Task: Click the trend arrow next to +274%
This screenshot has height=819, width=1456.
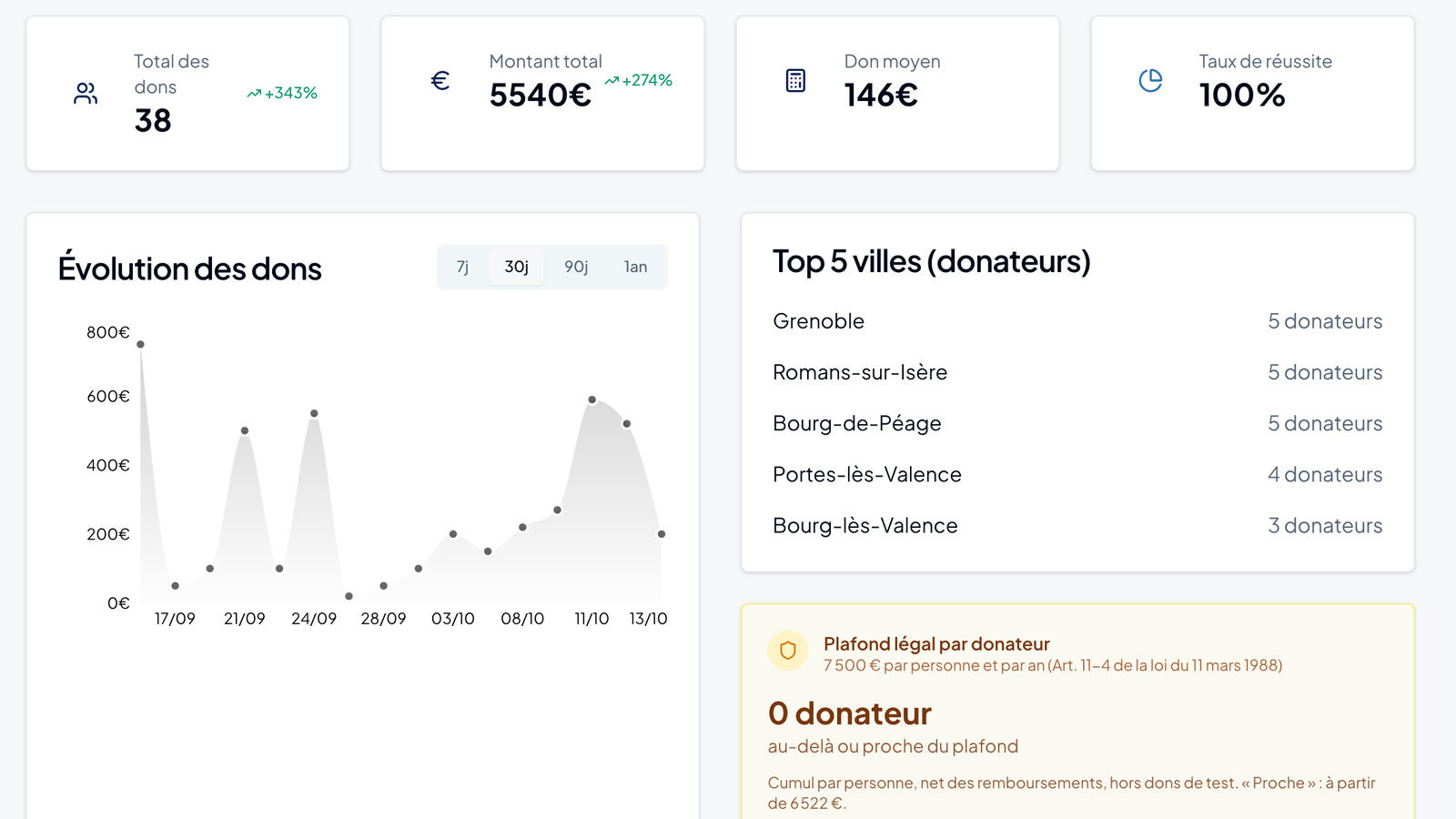Action: (612, 80)
